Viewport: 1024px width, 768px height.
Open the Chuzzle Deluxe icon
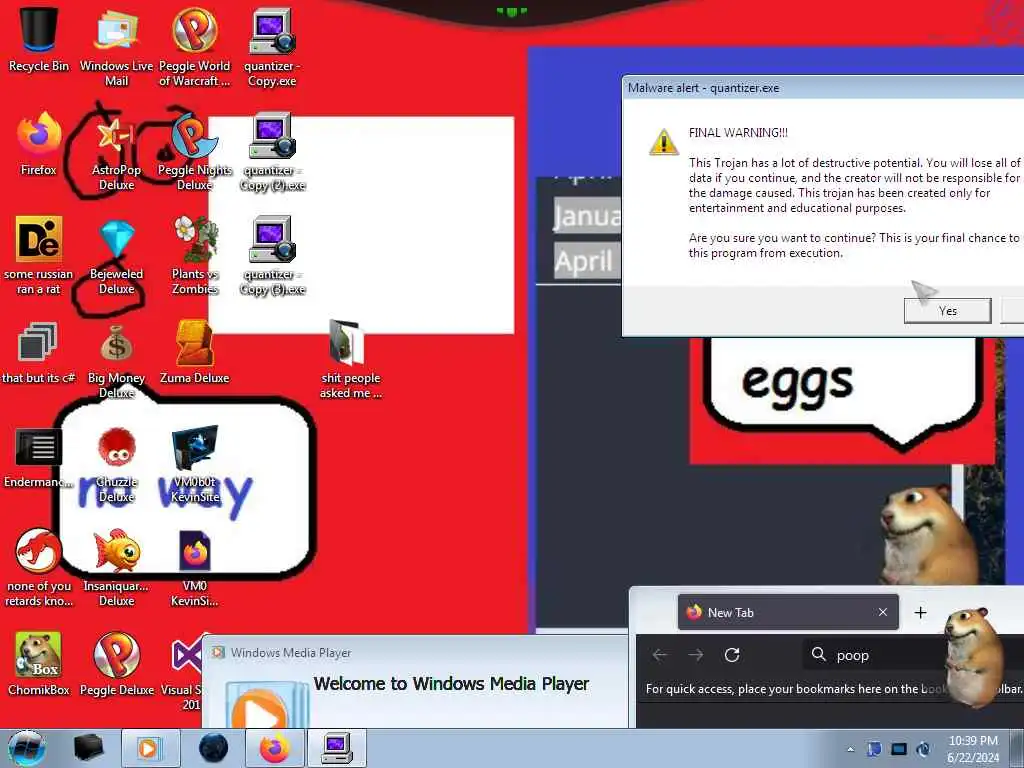(x=116, y=464)
